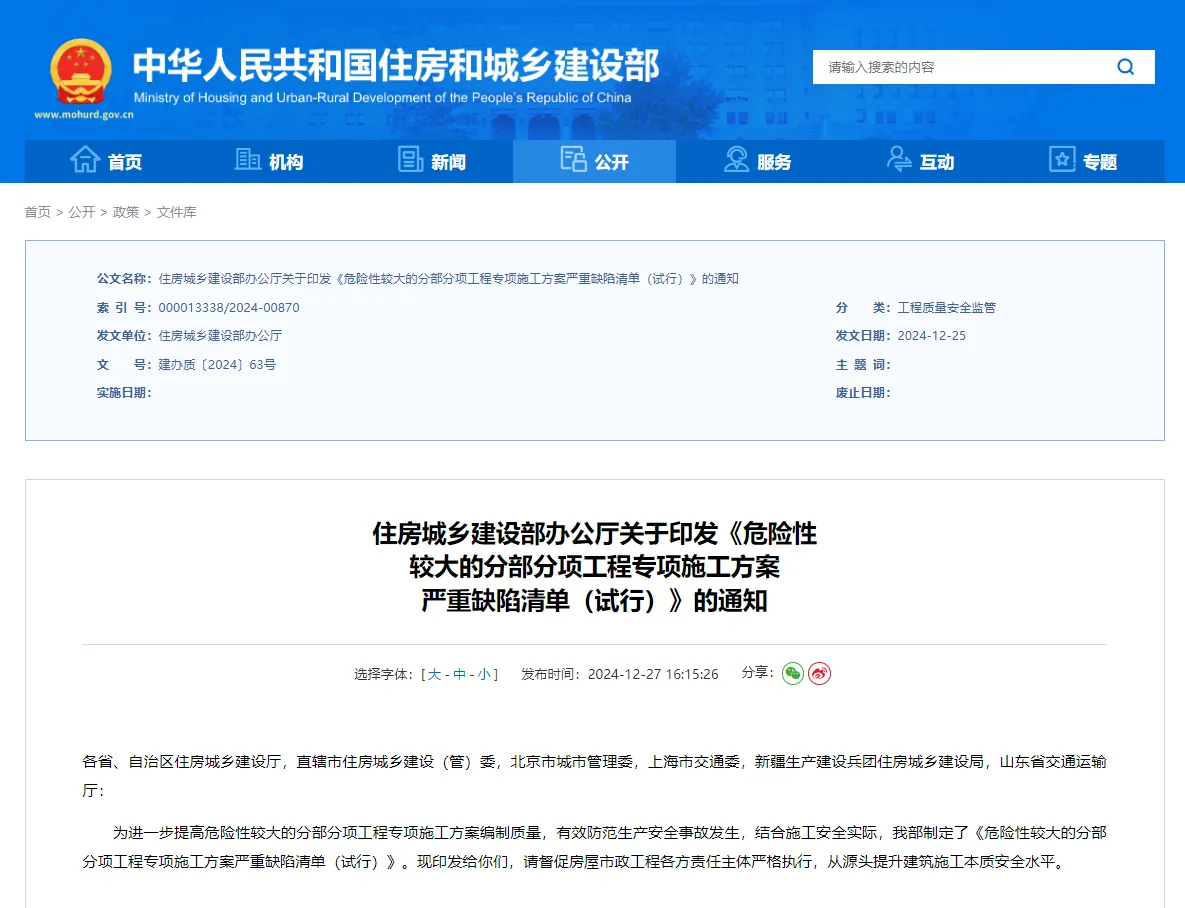Open the 首页 navigation tab

coord(106,161)
